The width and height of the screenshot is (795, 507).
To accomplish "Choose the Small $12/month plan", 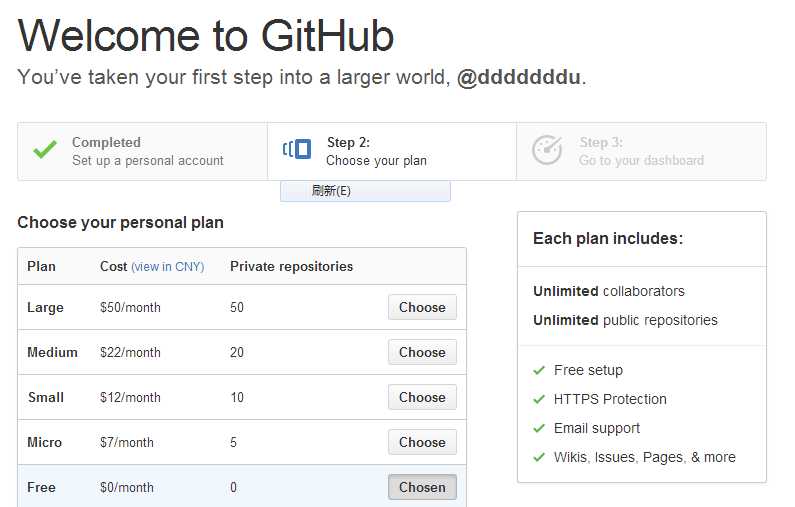I will click(x=422, y=397).
